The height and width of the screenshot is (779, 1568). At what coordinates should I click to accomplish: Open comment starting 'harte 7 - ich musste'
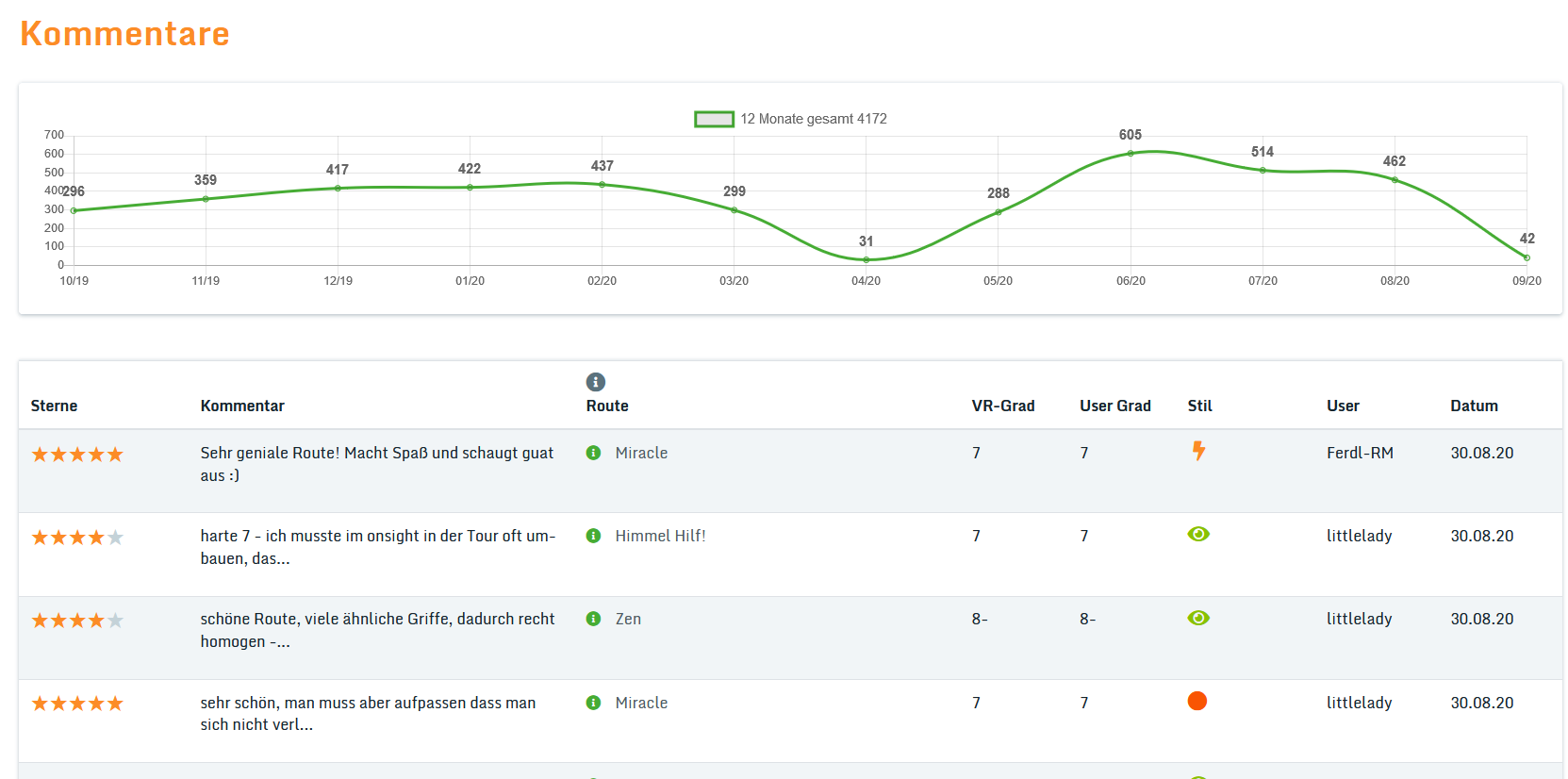point(378,547)
